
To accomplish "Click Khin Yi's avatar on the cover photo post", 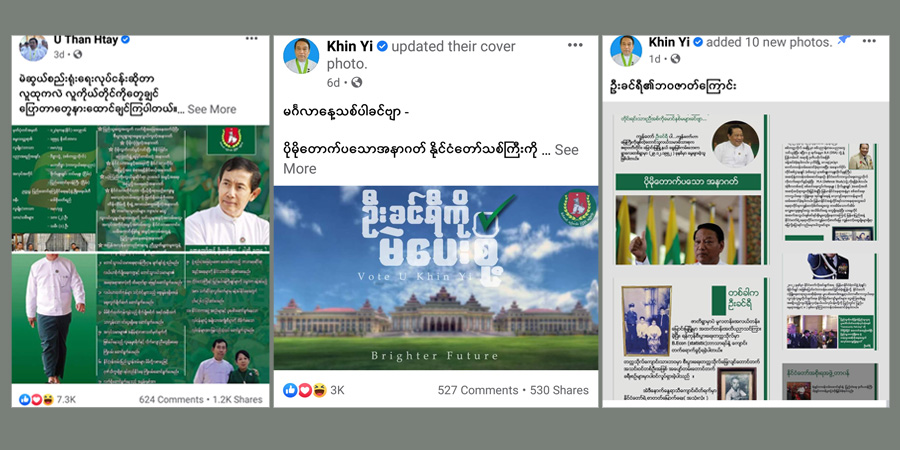I will (x=301, y=56).
